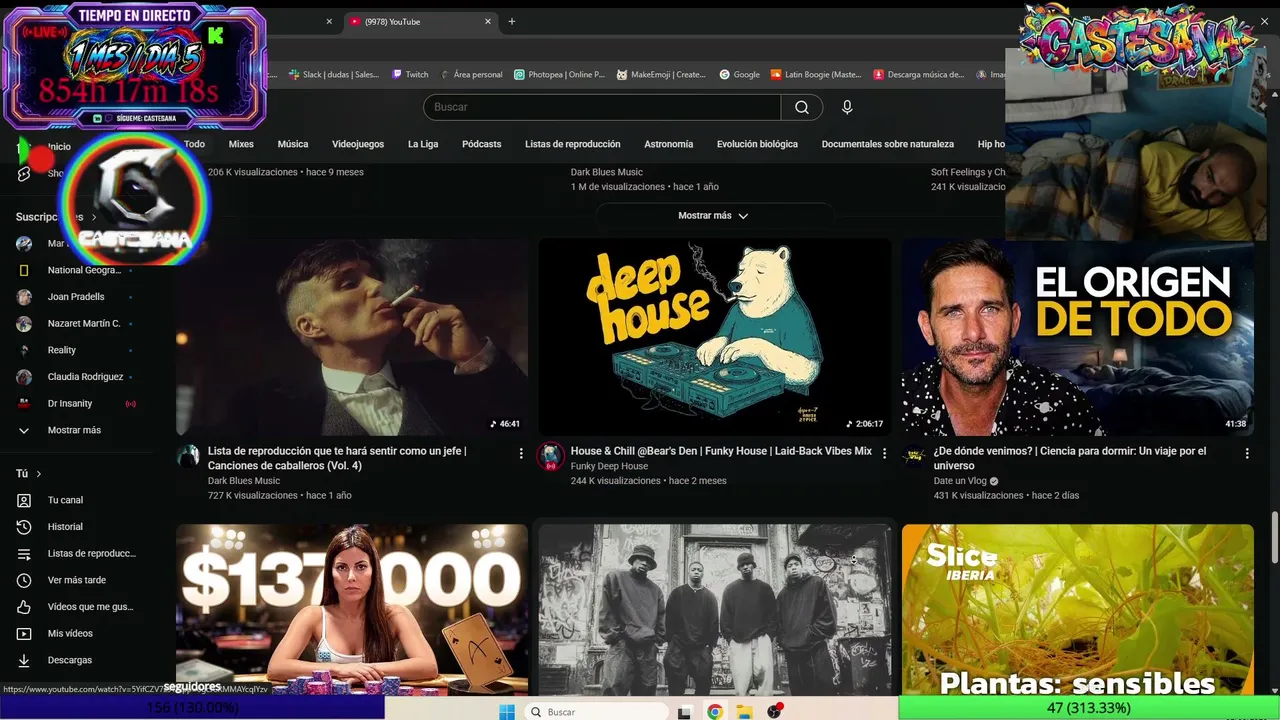Start voice search with the microphone icon
This screenshot has width=1280, height=720.
point(847,107)
